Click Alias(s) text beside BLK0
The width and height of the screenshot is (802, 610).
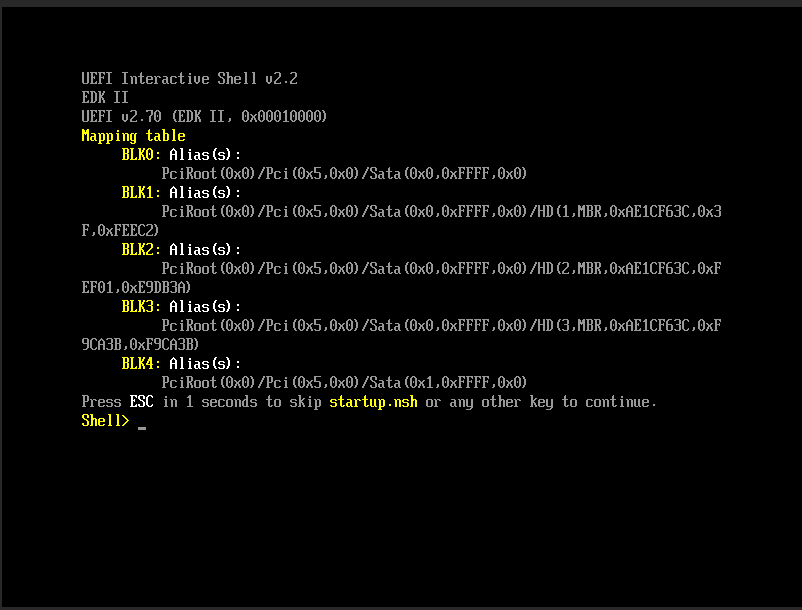(x=205, y=155)
